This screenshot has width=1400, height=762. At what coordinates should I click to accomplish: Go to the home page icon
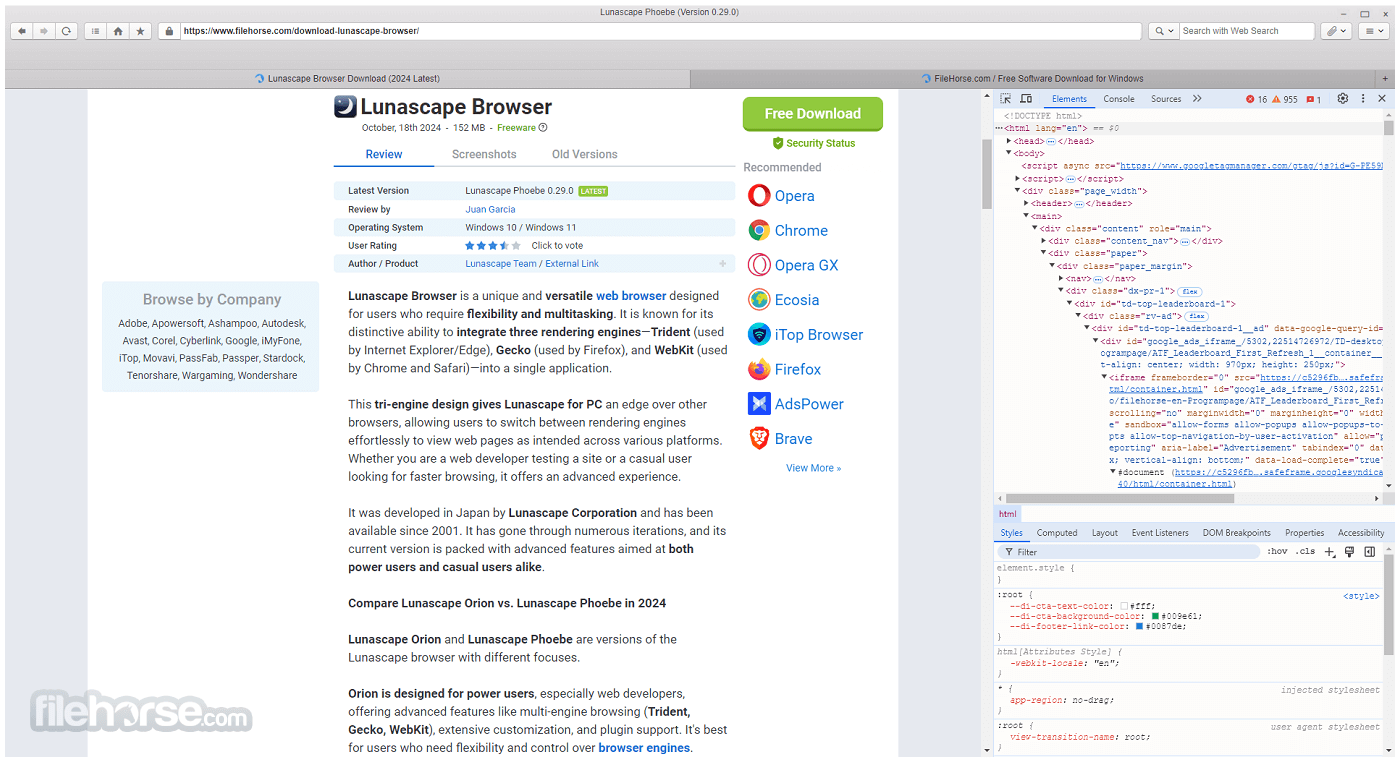[118, 31]
